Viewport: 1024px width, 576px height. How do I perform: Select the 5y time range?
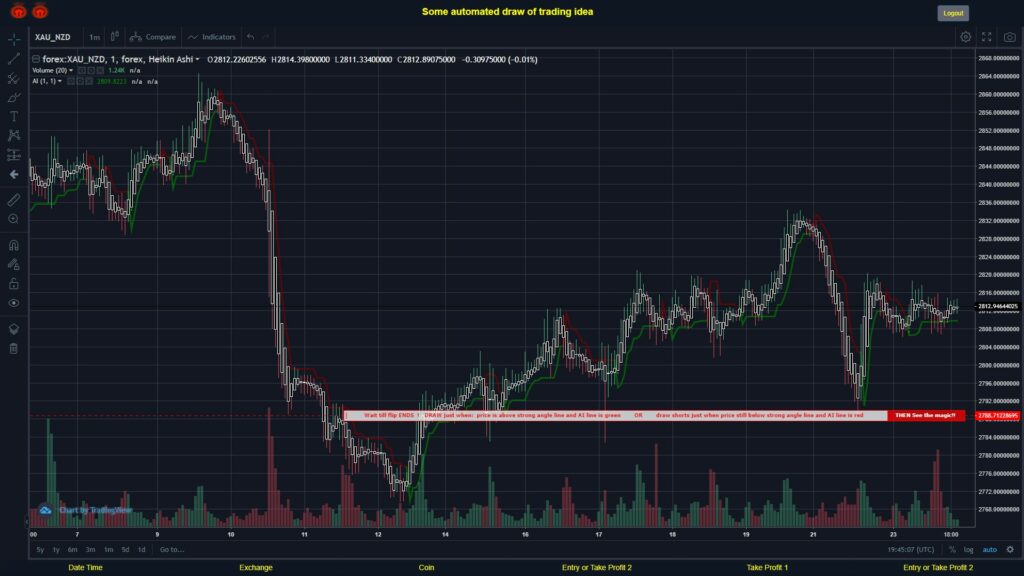pyautogui.click(x=40, y=550)
